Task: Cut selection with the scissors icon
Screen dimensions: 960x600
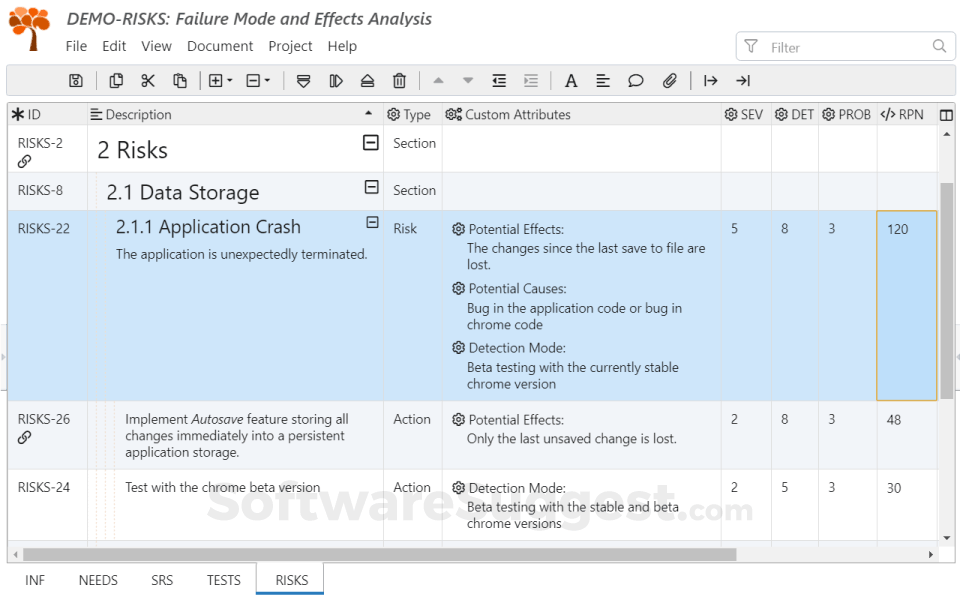Action: [148, 81]
